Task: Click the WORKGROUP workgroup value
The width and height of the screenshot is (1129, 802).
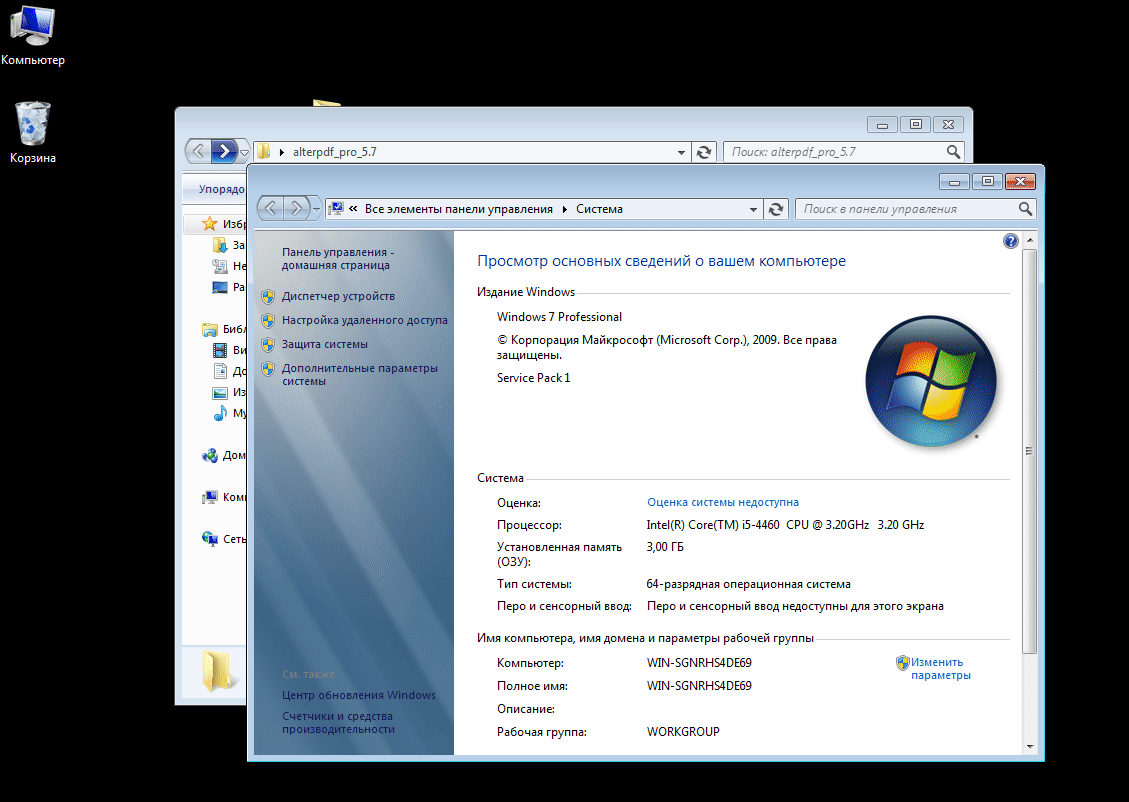Action: [x=683, y=732]
